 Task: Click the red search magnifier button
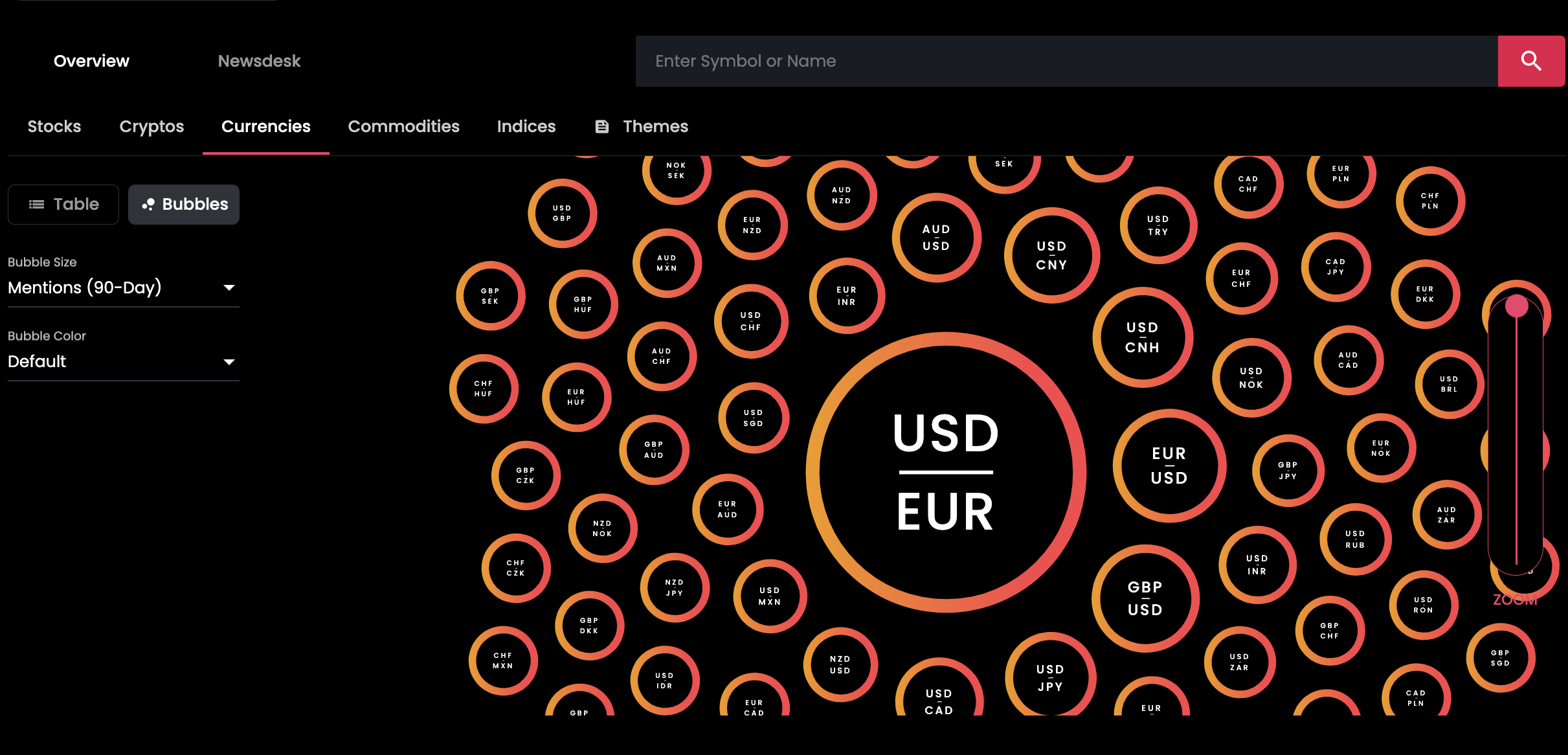click(x=1531, y=61)
